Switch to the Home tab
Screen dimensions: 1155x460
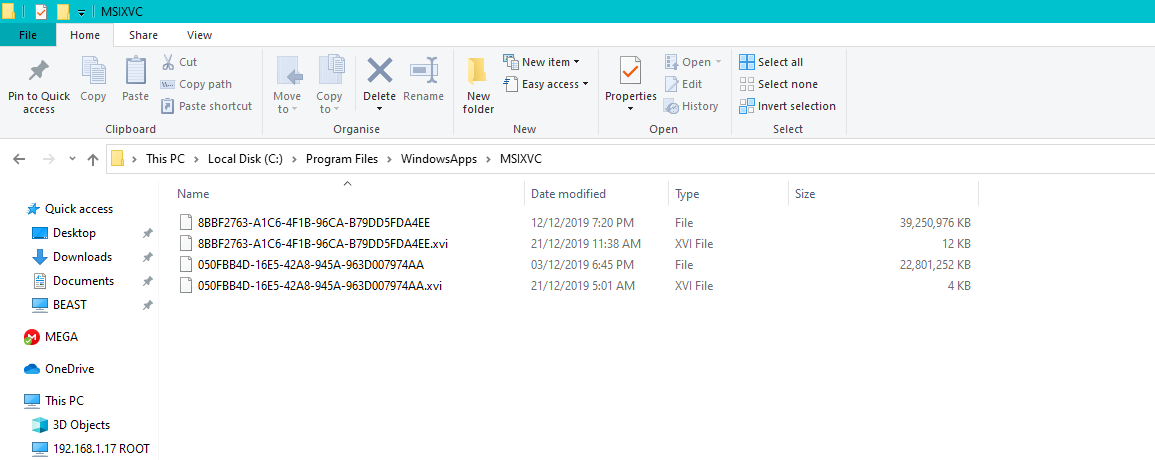(85, 35)
